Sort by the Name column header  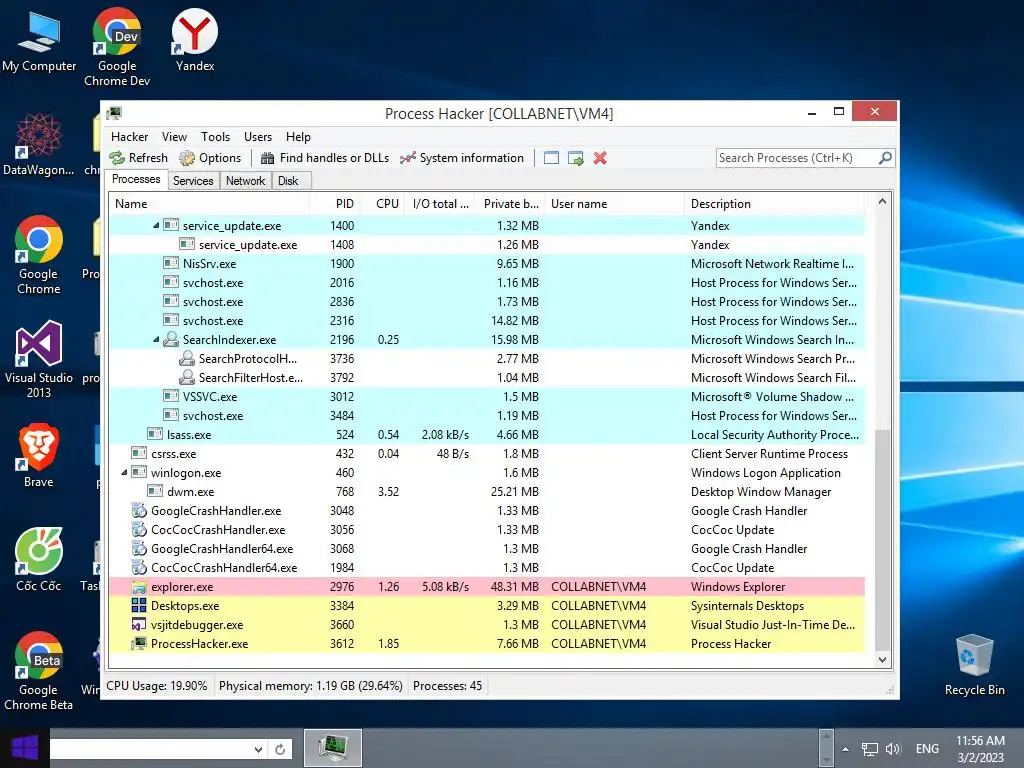tap(209, 204)
